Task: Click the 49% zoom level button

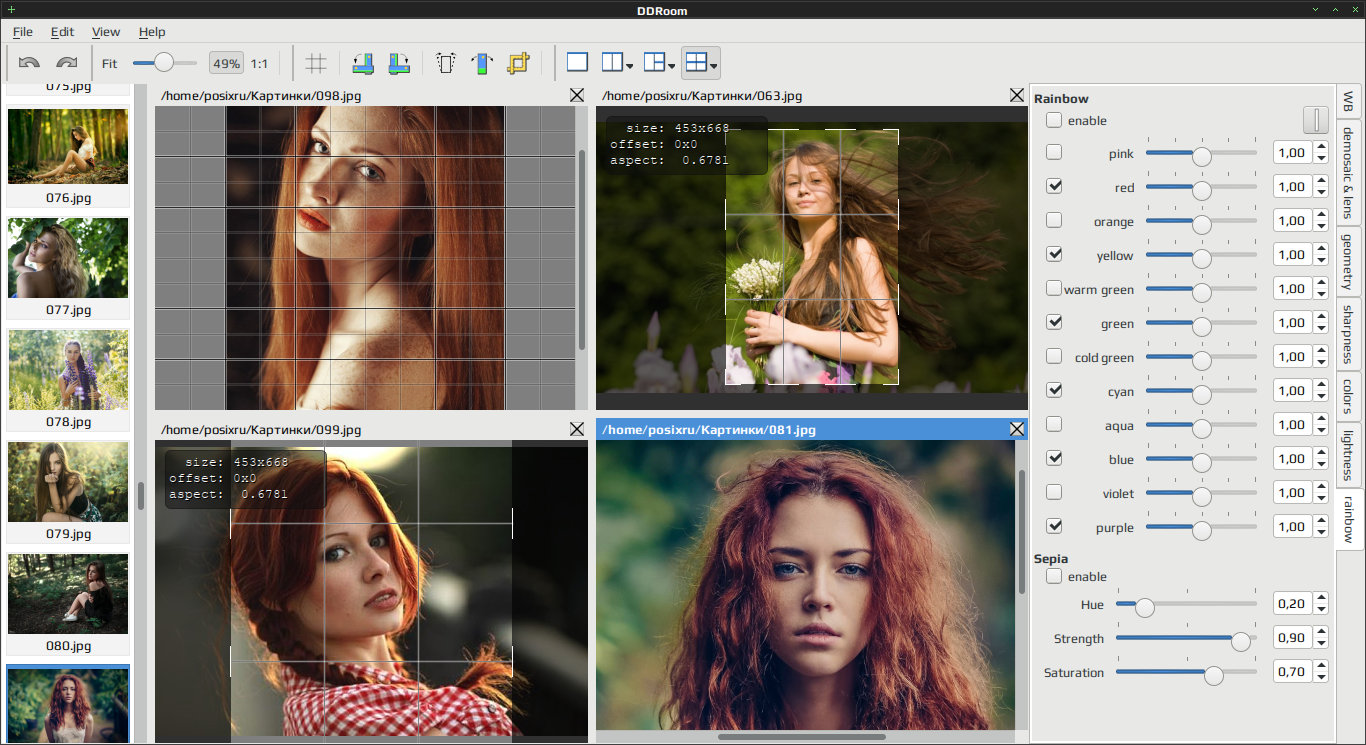Action: (227, 63)
